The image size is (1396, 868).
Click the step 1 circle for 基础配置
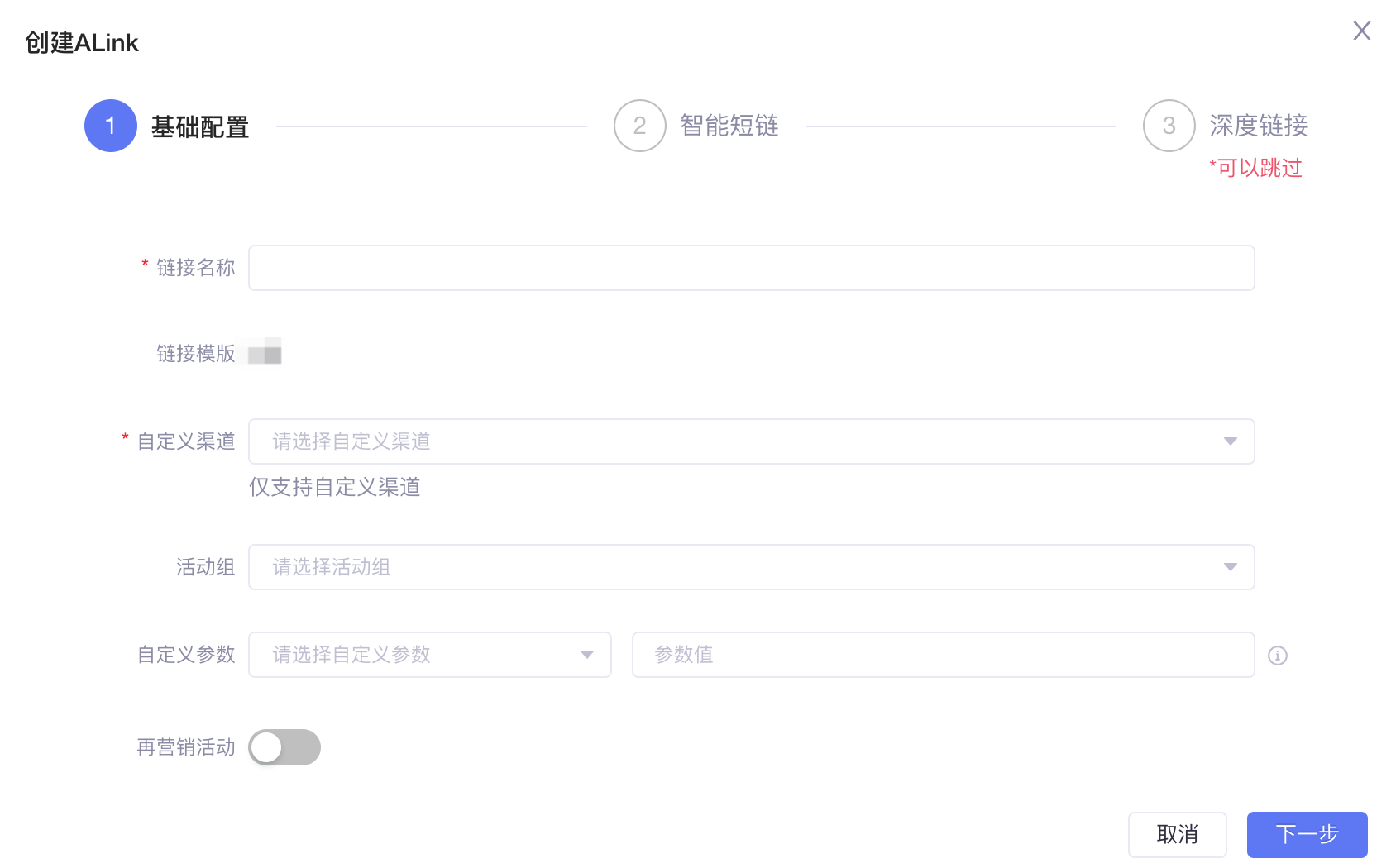click(x=111, y=126)
